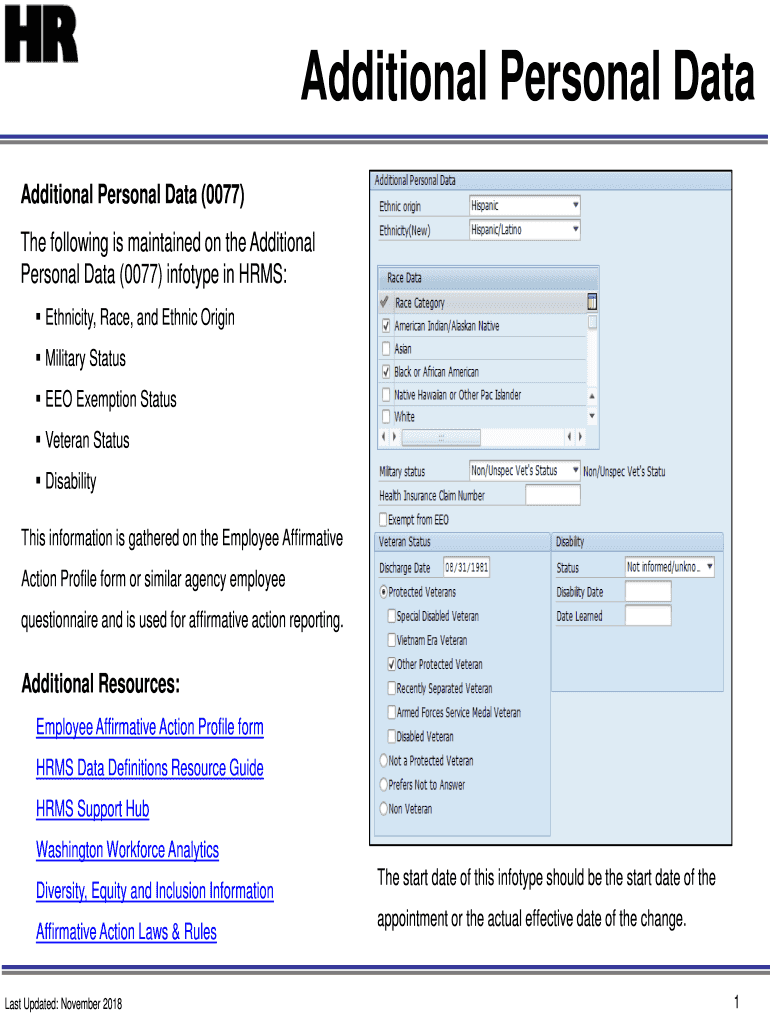Visit the Washington Workforce Analytics link
This screenshot has height=1024, width=770.
[127, 850]
